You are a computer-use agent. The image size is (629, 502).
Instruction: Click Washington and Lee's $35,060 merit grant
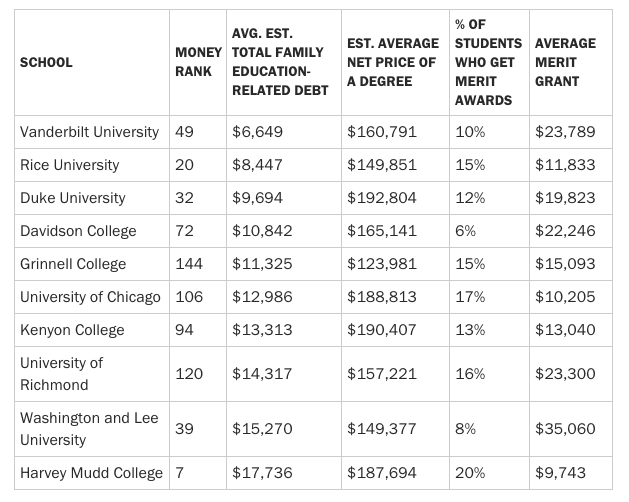pos(565,428)
